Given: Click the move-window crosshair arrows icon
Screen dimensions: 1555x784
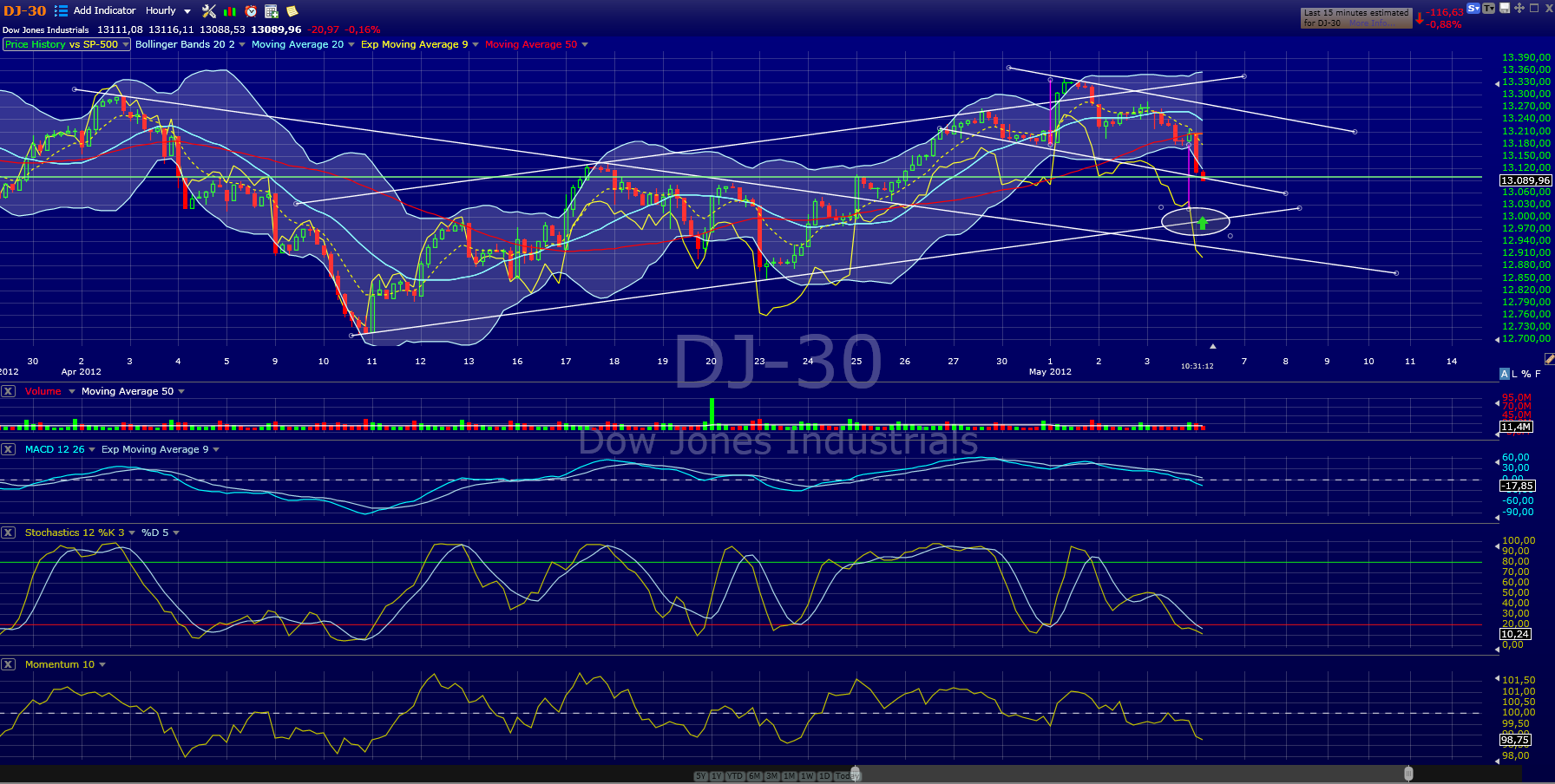Looking at the screenshot, I should tap(1519, 8).
